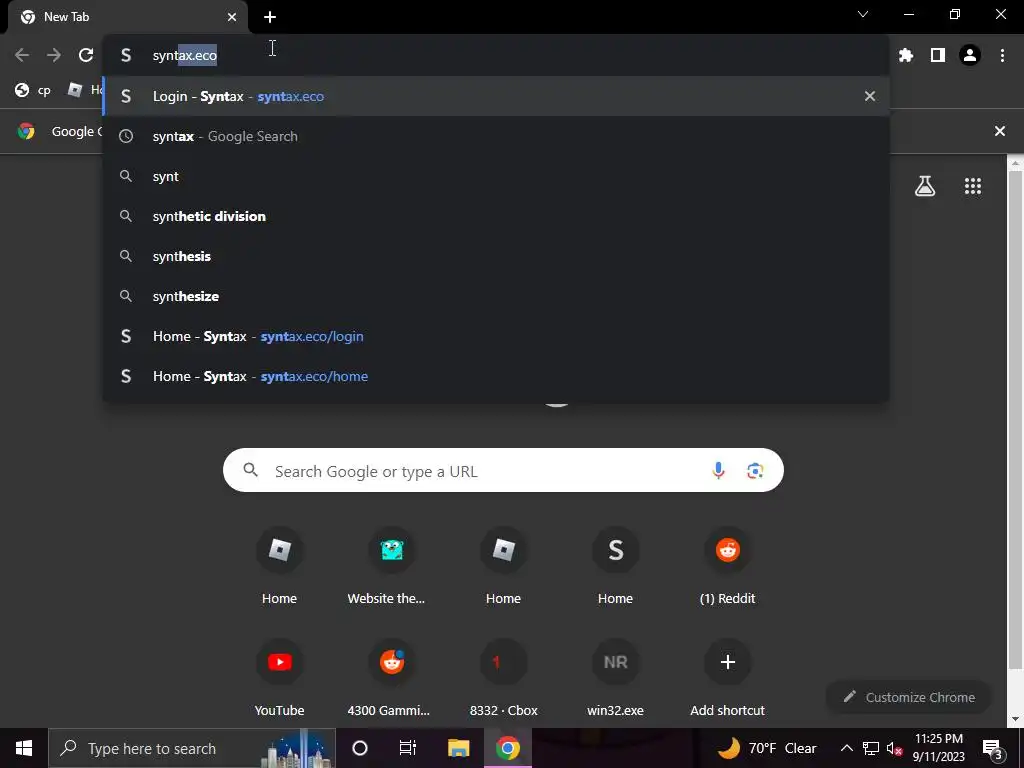Click the page's vertical scrollbar
The image size is (1024, 768).
(1015, 418)
